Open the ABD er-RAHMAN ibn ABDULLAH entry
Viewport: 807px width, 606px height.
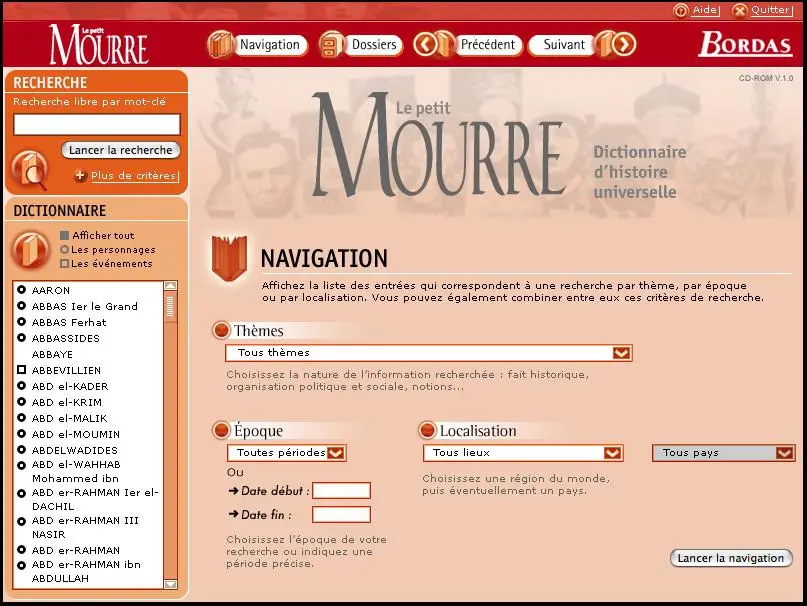click(86, 572)
